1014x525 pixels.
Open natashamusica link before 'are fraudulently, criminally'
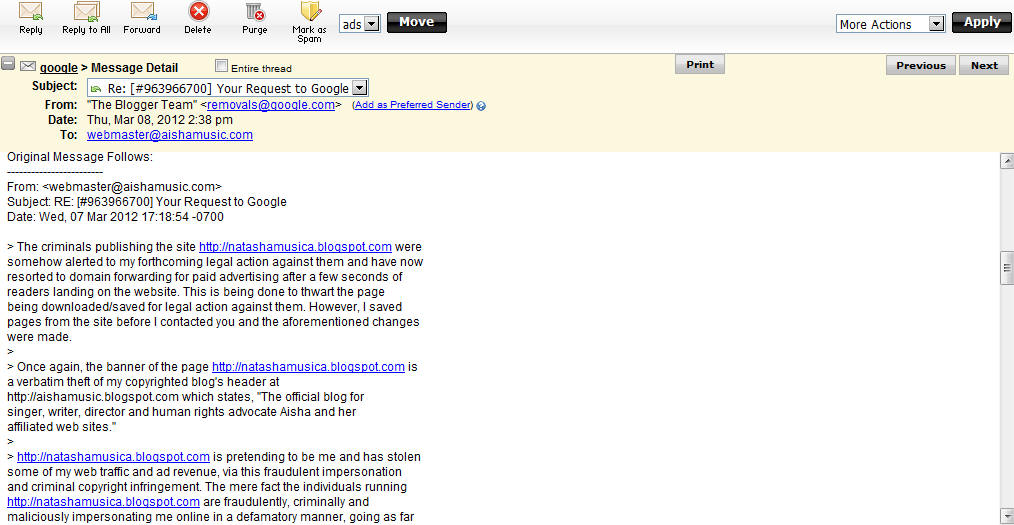pyautogui.click(x=103, y=502)
